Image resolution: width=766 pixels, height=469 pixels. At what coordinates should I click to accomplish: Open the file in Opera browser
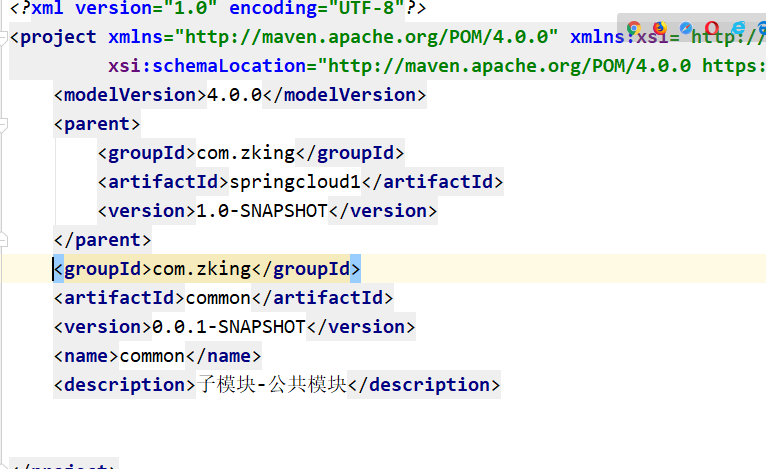[712, 28]
